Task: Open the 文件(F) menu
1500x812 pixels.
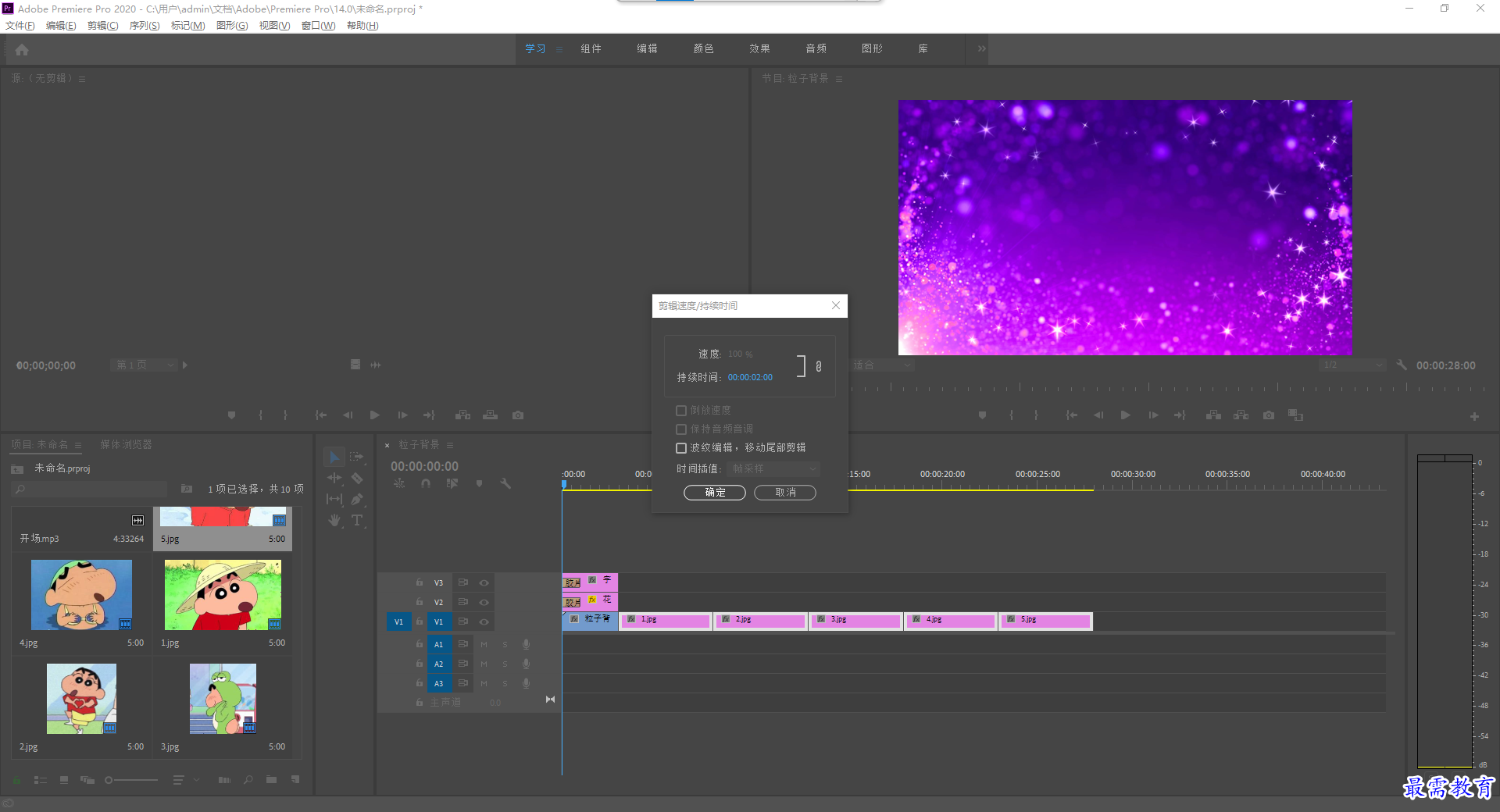Action: [20, 26]
